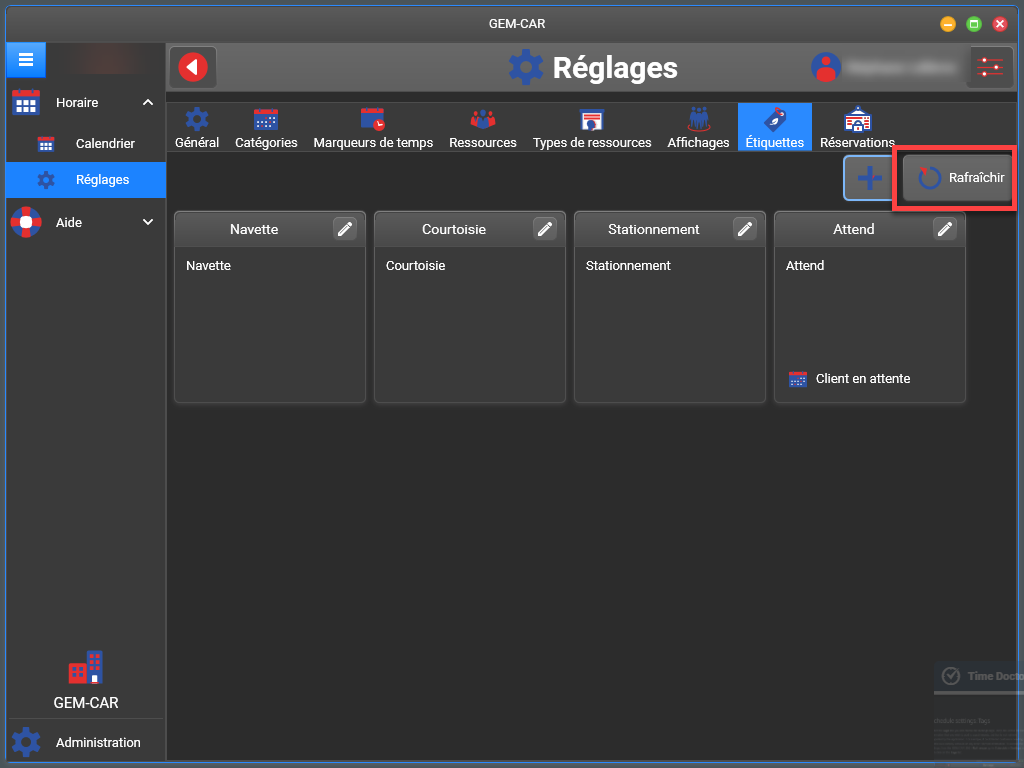Open the sliders settings icon at top right
The height and width of the screenshot is (768, 1024).
(990, 67)
